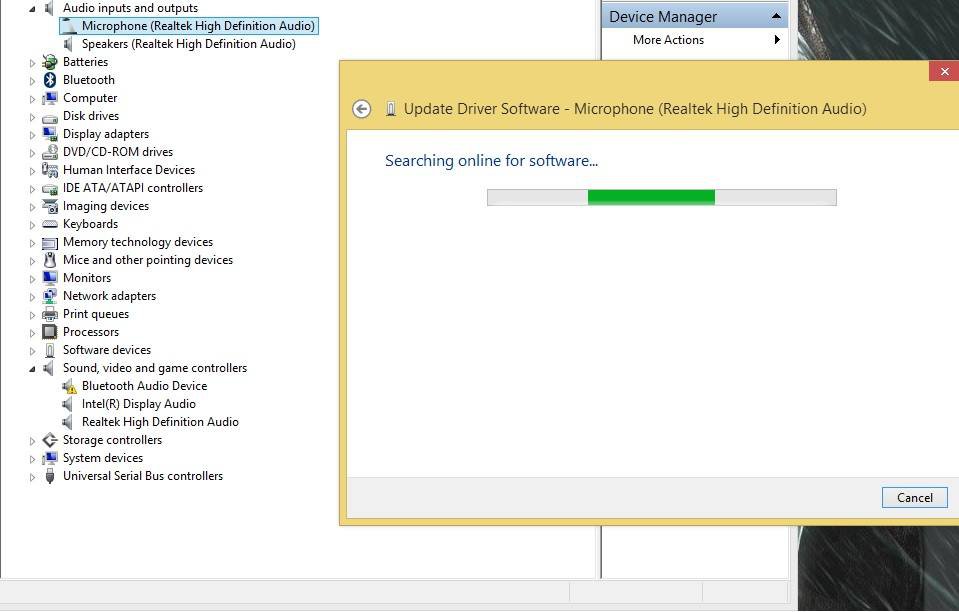Click the Audio inputs and outputs speaker icon

[50, 9]
